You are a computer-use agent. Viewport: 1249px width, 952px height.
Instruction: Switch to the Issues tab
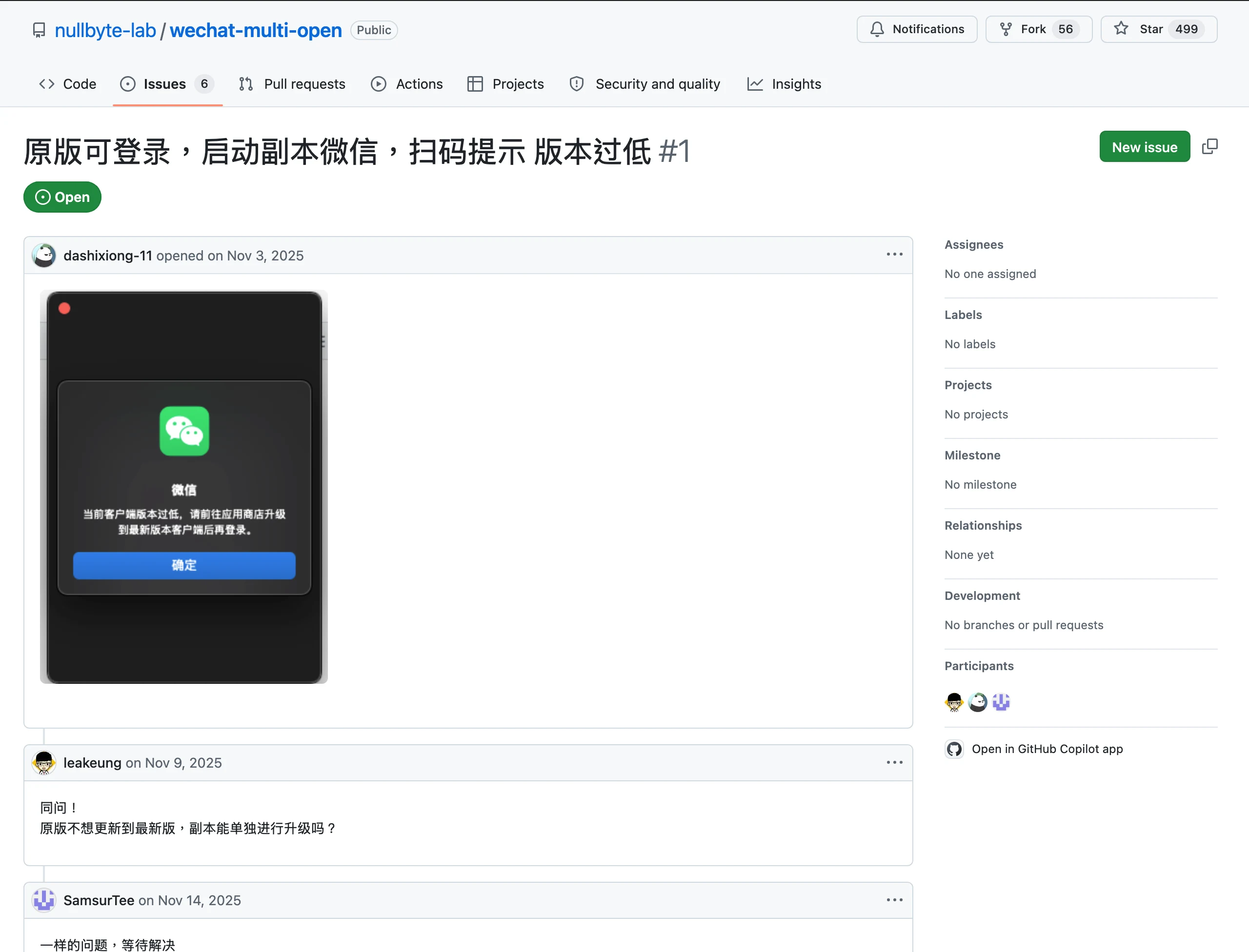click(167, 84)
